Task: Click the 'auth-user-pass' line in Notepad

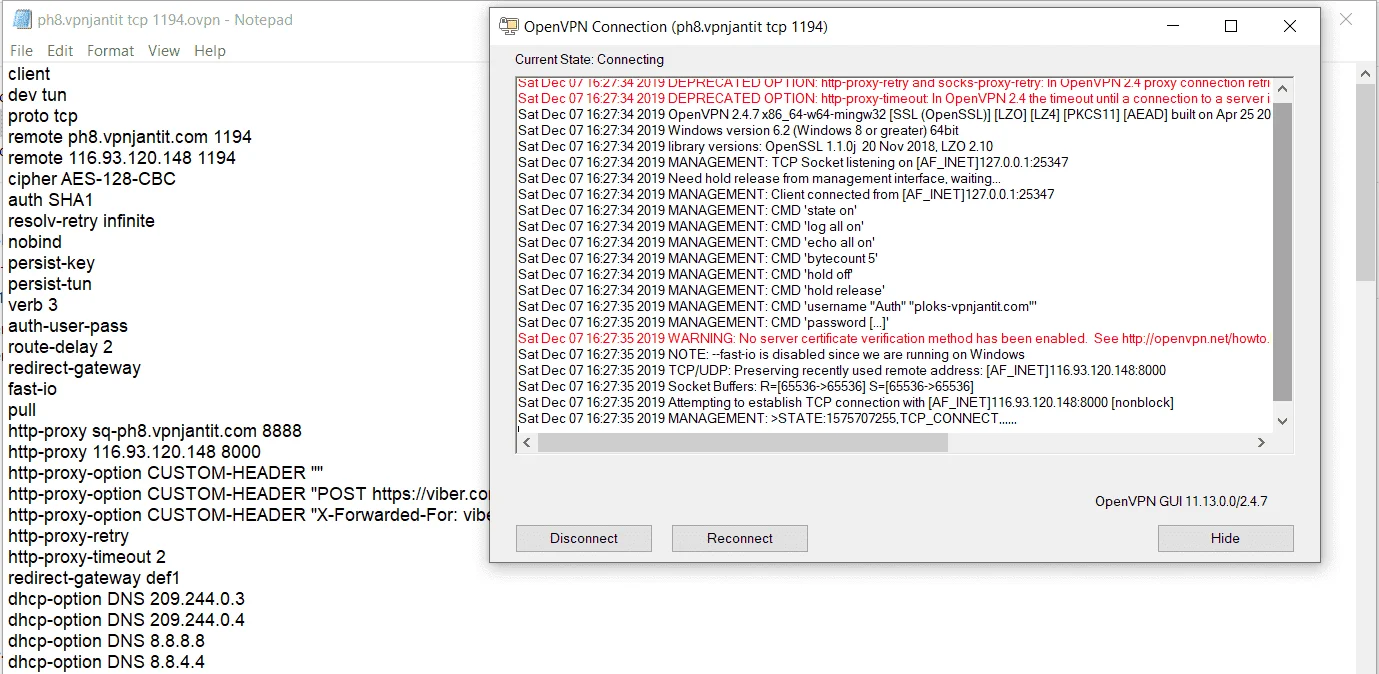Action: point(68,326)
